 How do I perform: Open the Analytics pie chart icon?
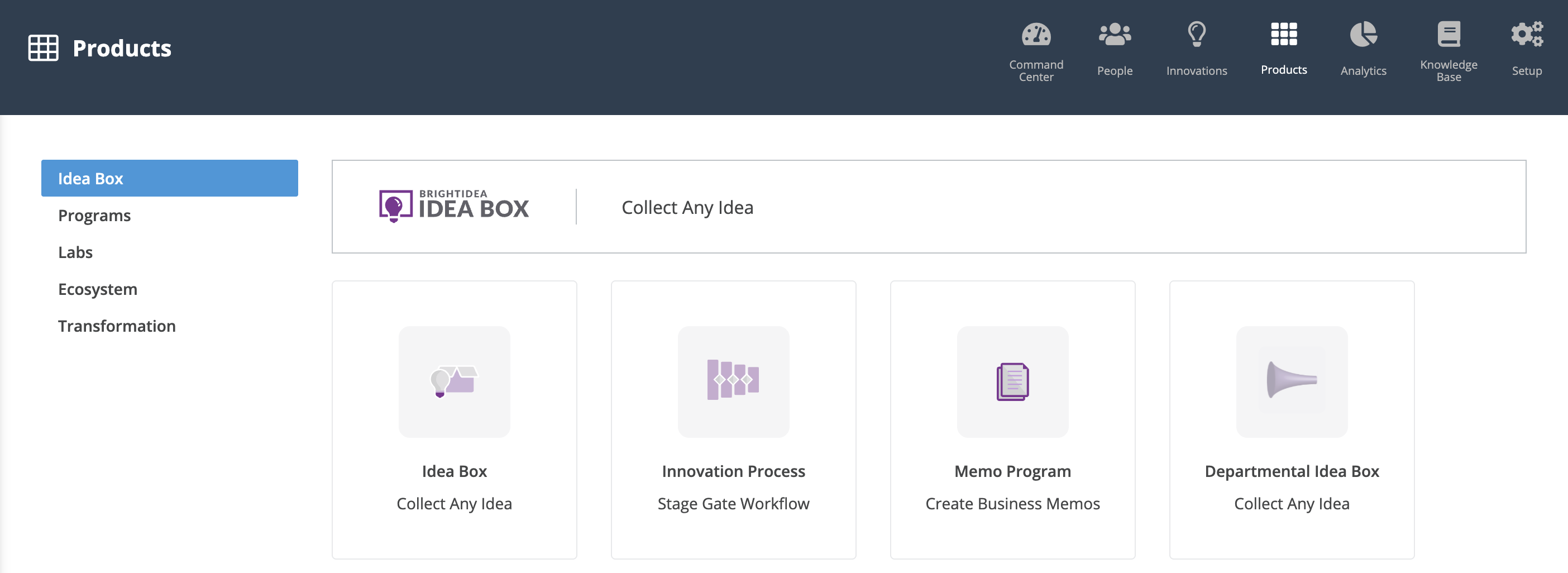pos(1364,34)
